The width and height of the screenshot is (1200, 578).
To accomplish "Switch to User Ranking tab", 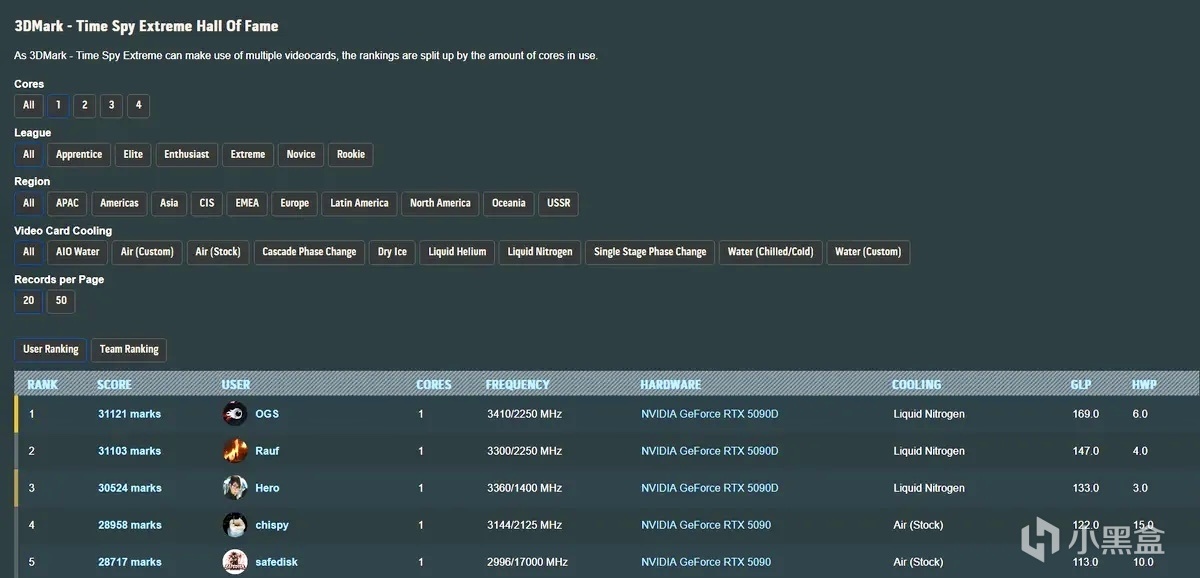I will click(x=50, y=350).
